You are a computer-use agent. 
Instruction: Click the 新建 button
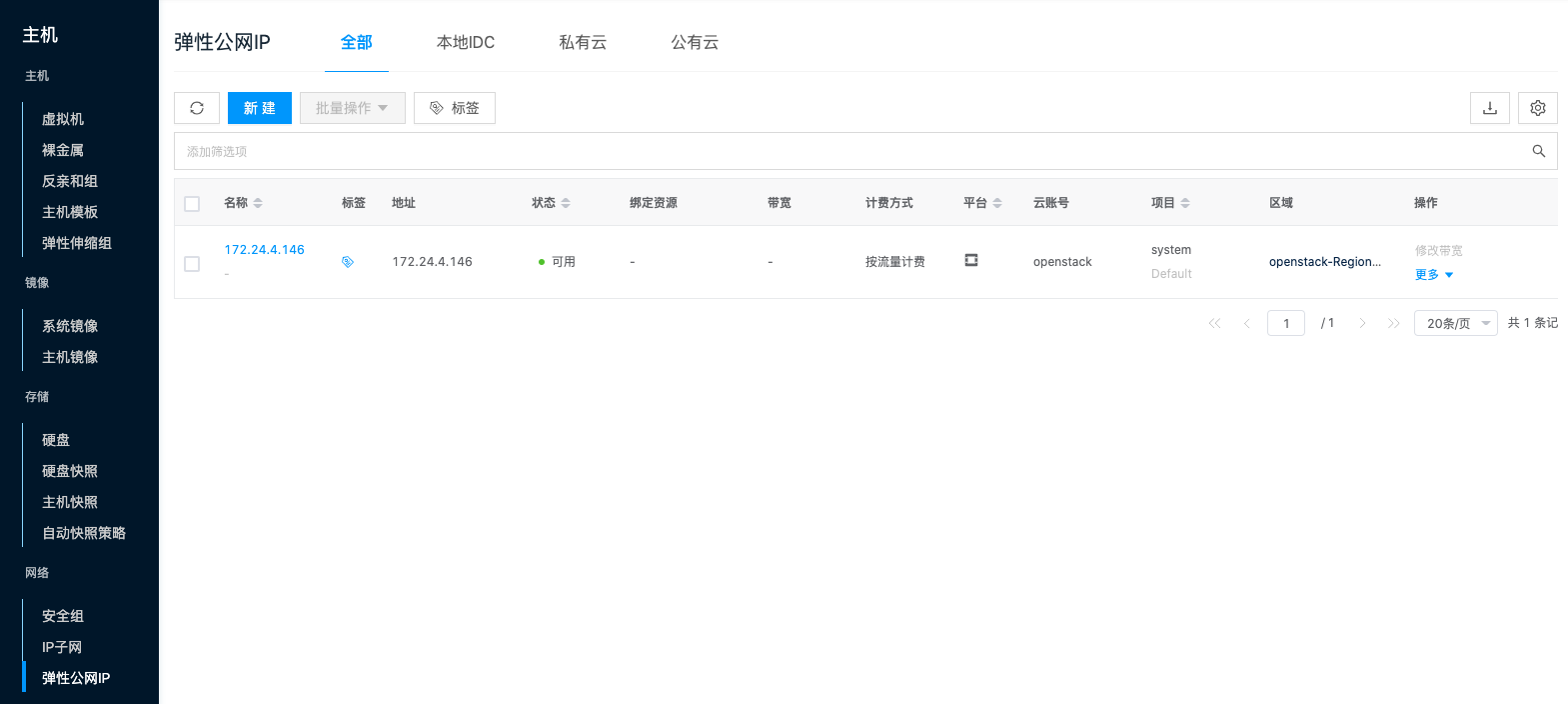(259, 108)
